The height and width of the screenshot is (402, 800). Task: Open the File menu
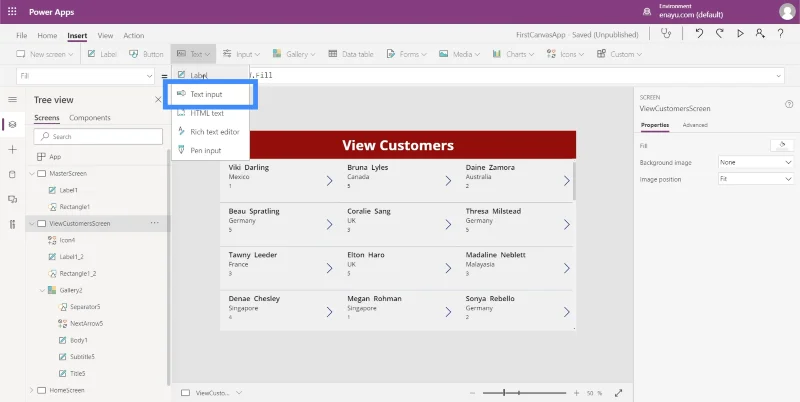(x=21, y=35)
